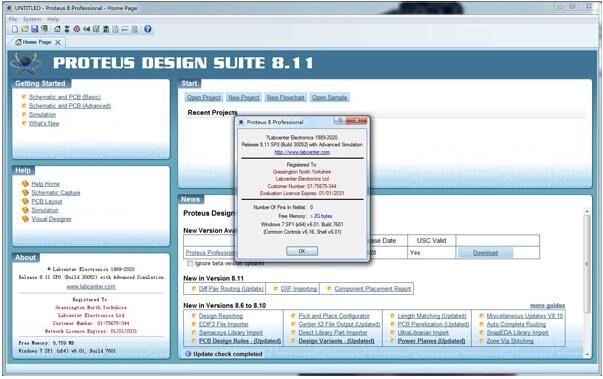Click the Open Sample button

tap(330, 98)
